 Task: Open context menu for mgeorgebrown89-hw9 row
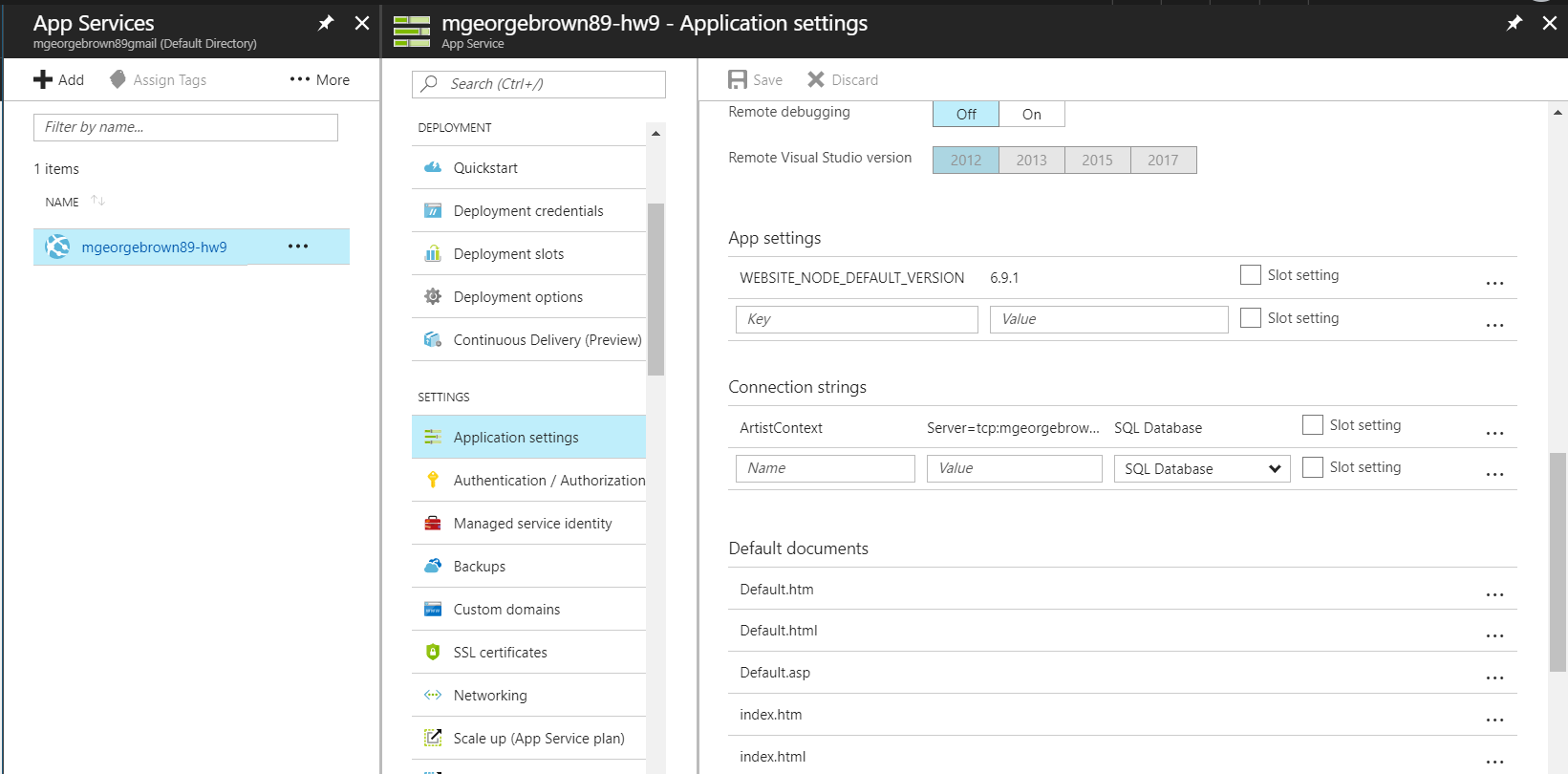(x=298, y=247)
